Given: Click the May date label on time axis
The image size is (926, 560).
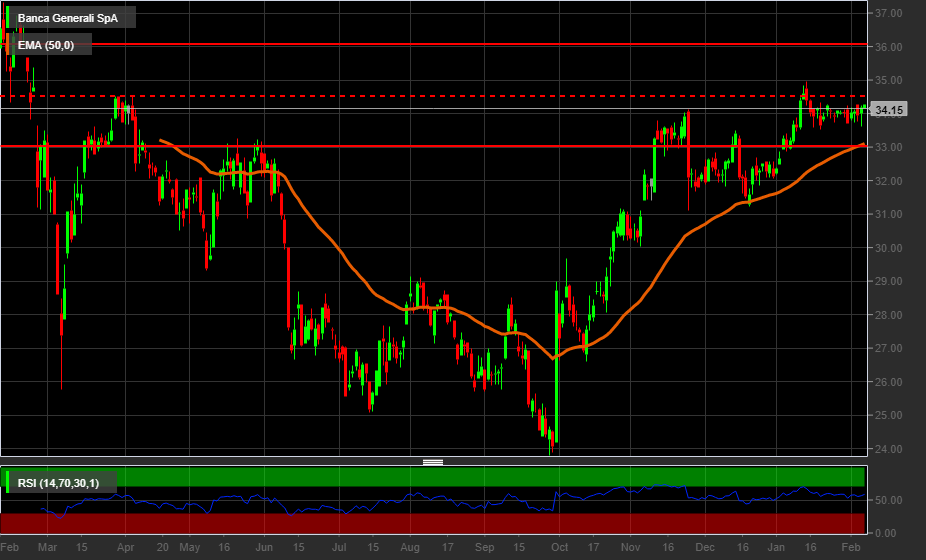Looking at the screenshot, I should pyautogui.click(x=190, y=547).
